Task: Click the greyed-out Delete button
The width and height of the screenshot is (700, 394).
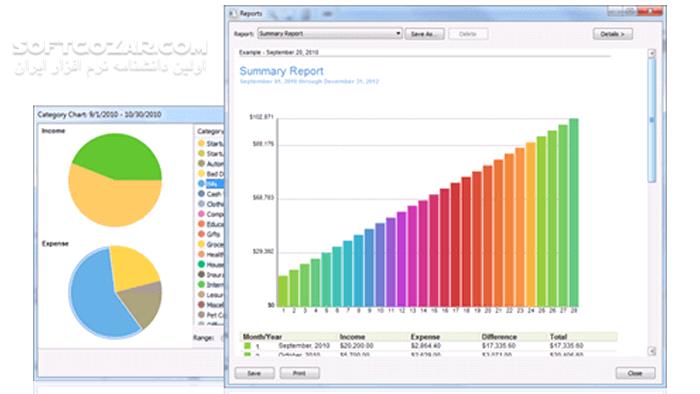Action: pos(467,34)
